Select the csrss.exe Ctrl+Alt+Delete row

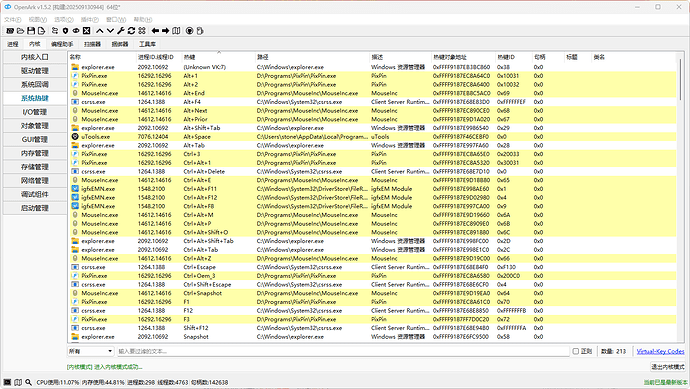click(x=372, y=172)
